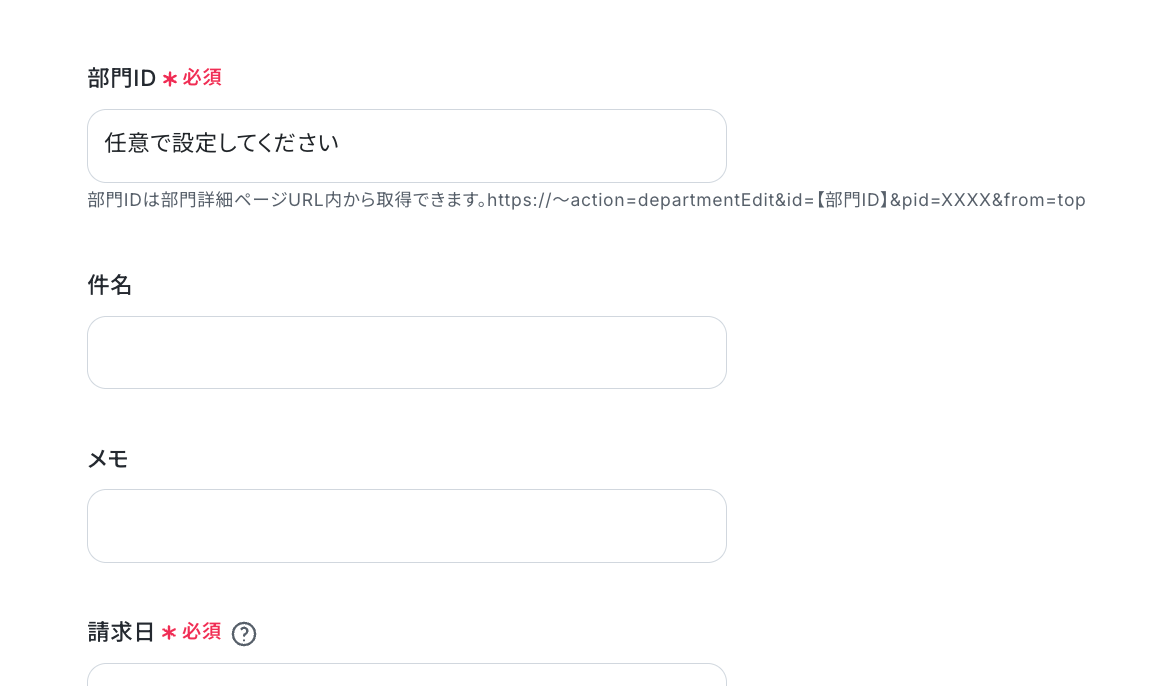The image size is (1154, 686).
Task: Select the 請求日 field at the bottom
Action: tap(407, 675)
